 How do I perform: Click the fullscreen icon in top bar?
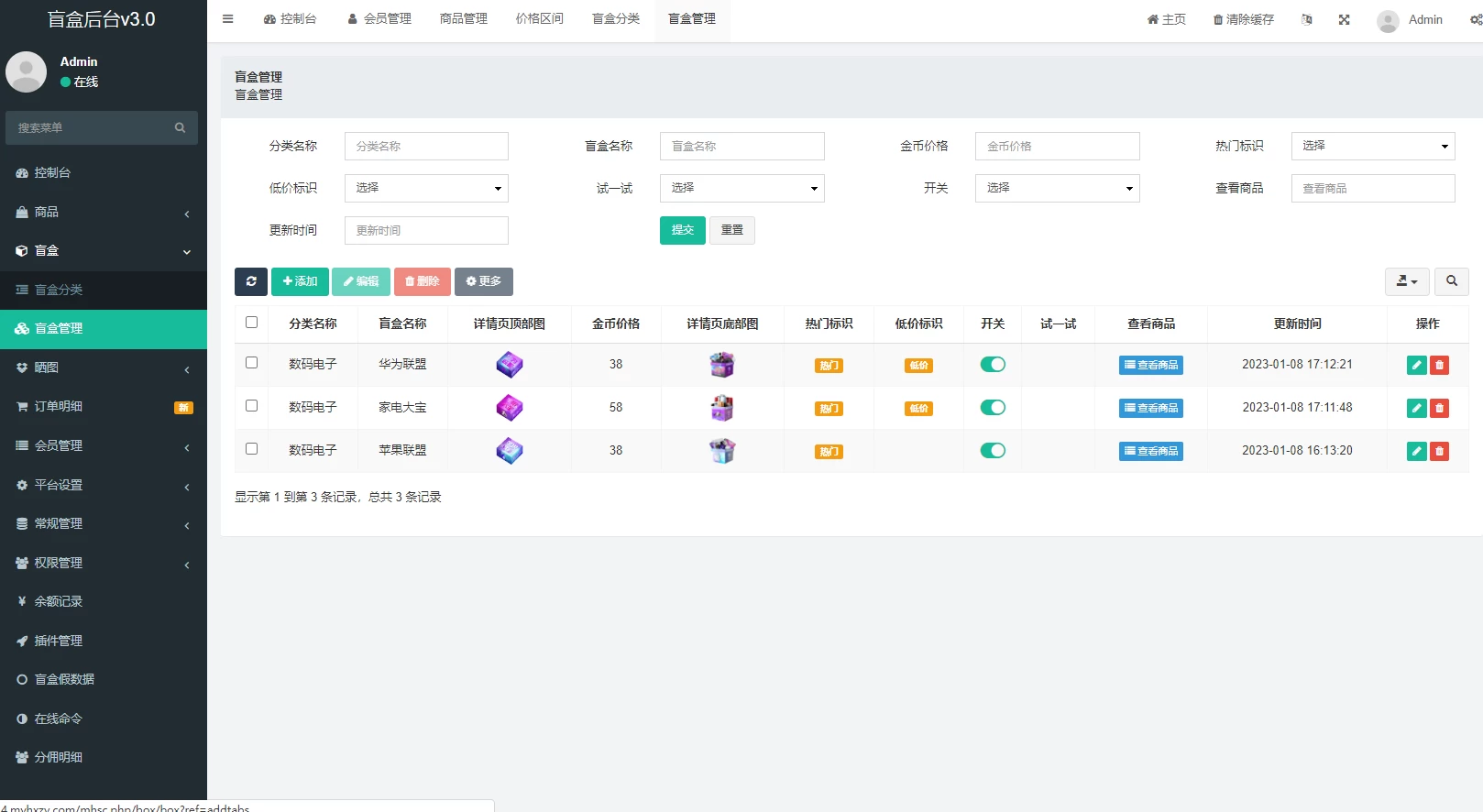click(1344, 19)
